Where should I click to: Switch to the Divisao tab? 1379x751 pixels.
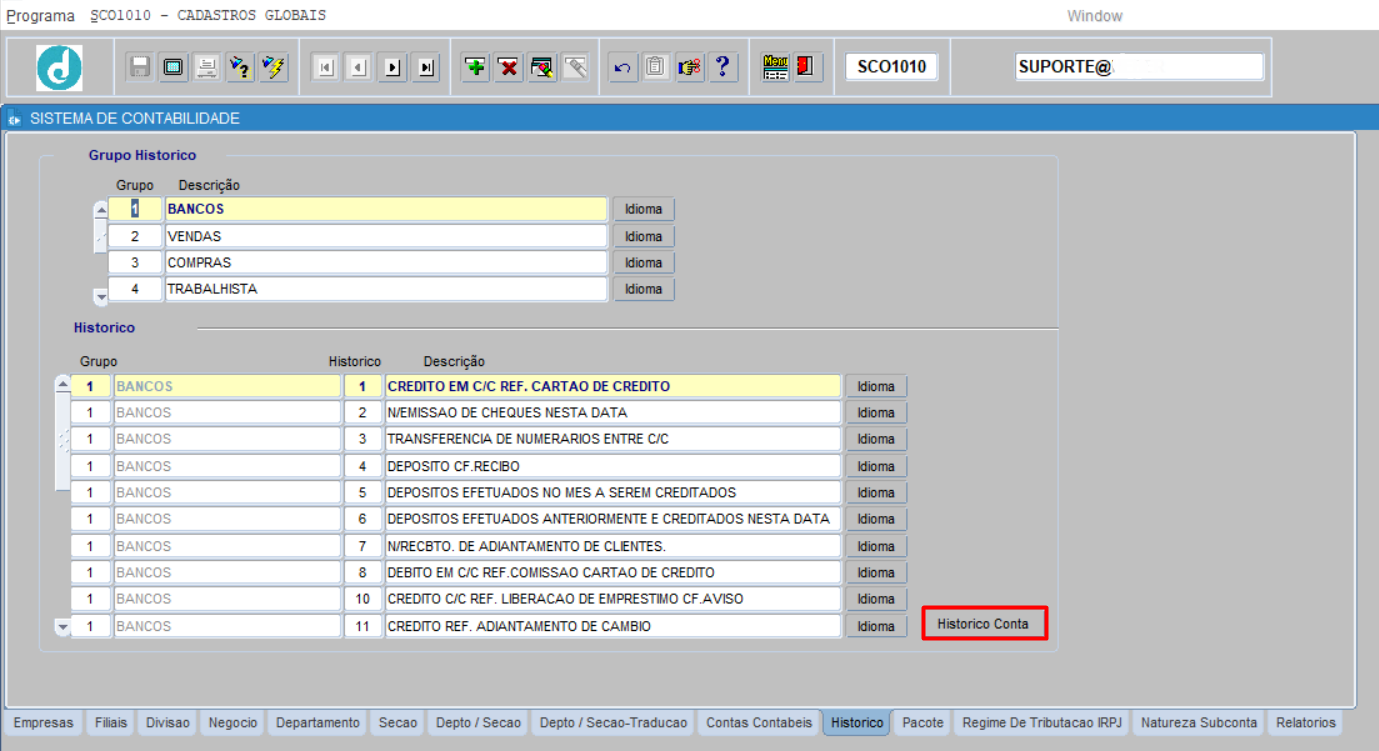coord(167,723)
